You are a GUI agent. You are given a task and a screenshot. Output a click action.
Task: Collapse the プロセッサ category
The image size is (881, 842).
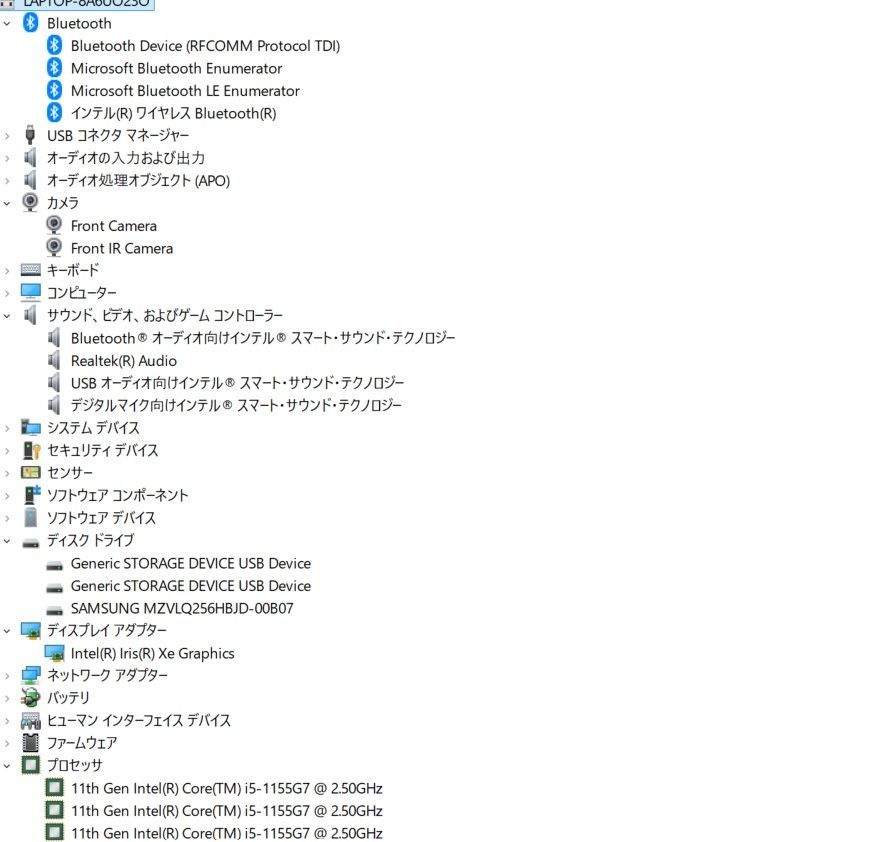[7, 765]
